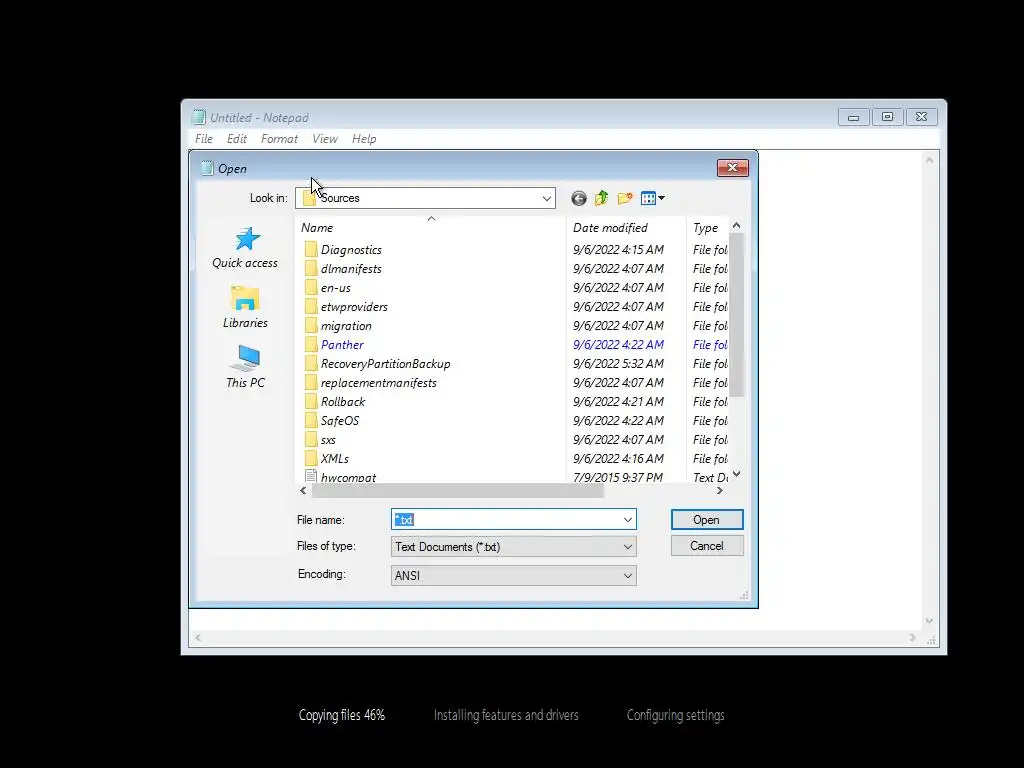Image resolution: width=1024 pixels, height=768 pixels.
Task: Select the migration folder icon
Action: [x=311, y=325]
